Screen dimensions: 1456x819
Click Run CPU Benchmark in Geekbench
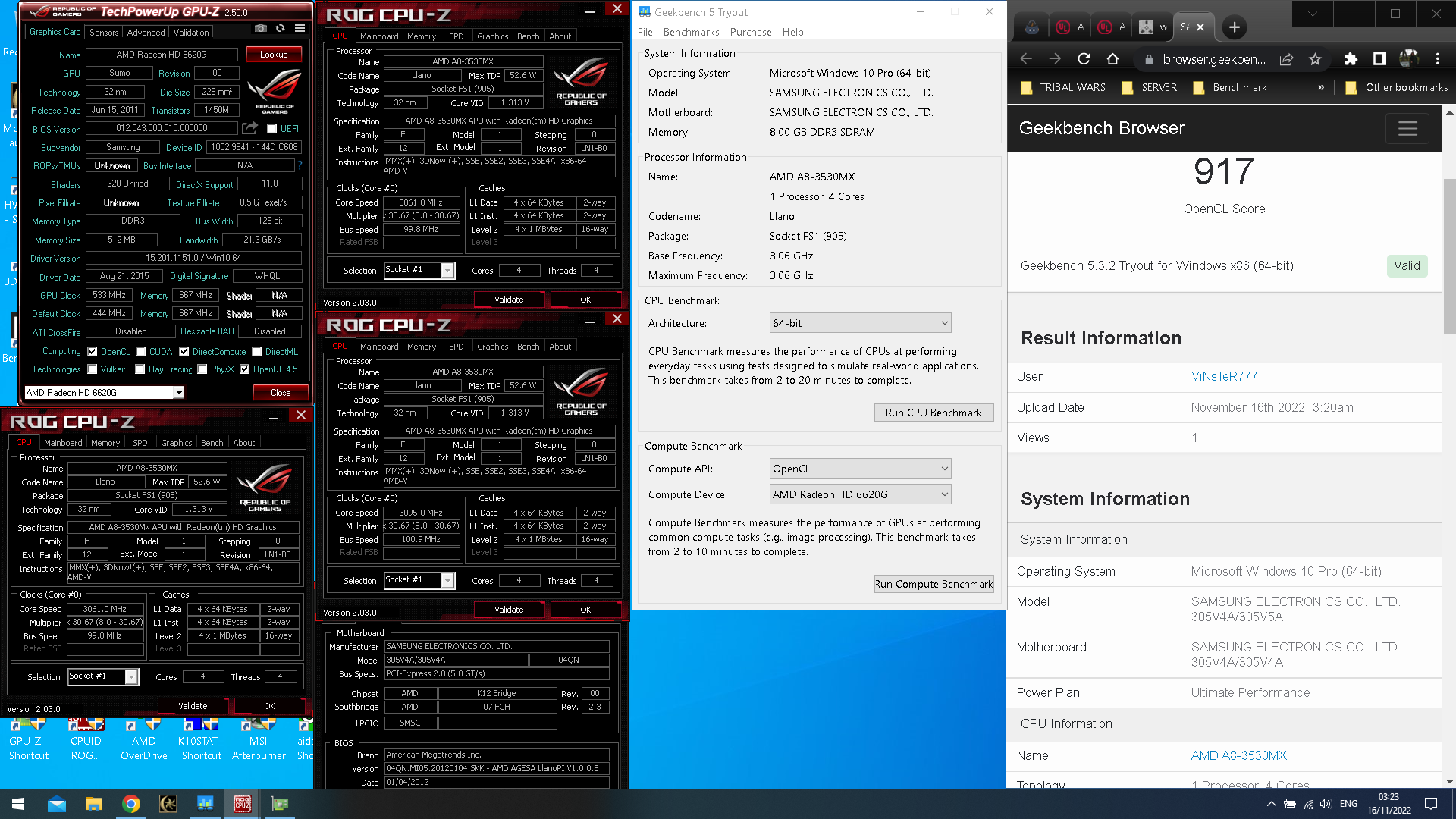(934, 413)
